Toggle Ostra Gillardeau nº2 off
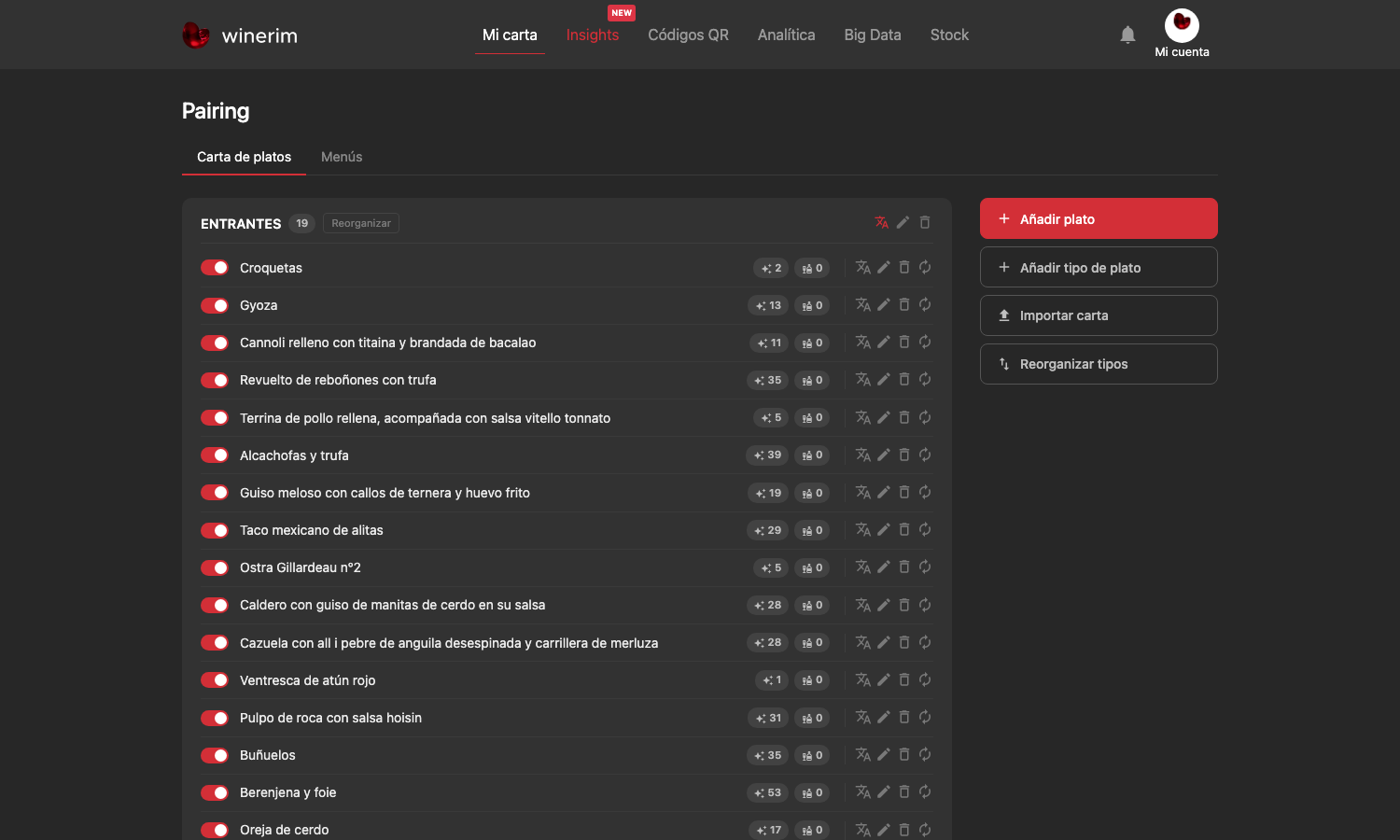Screen dimensions: 1400x840 click(x=215, y=567)
